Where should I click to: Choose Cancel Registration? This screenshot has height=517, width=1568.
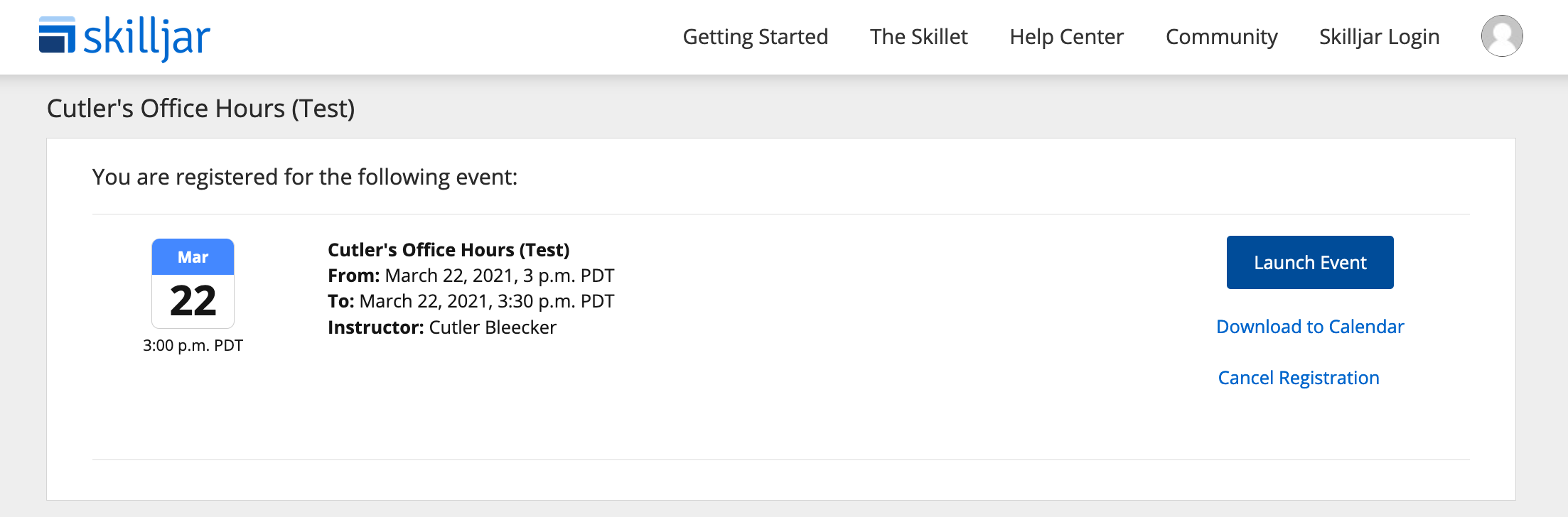point(1298,378)
